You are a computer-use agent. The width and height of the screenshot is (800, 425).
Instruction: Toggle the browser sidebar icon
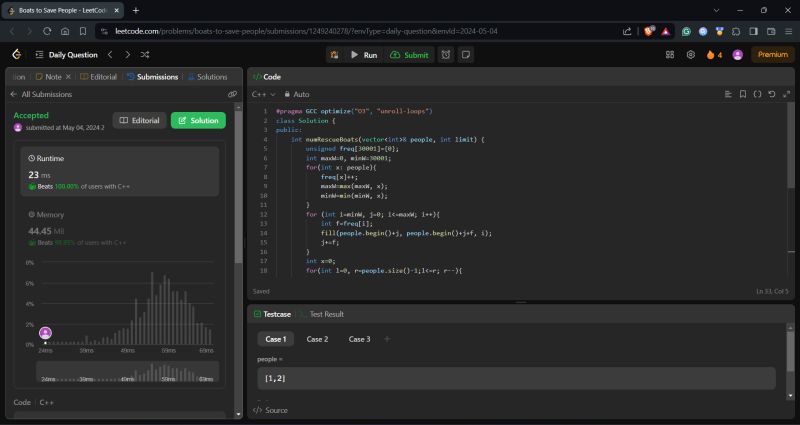(x=754, y=31)
